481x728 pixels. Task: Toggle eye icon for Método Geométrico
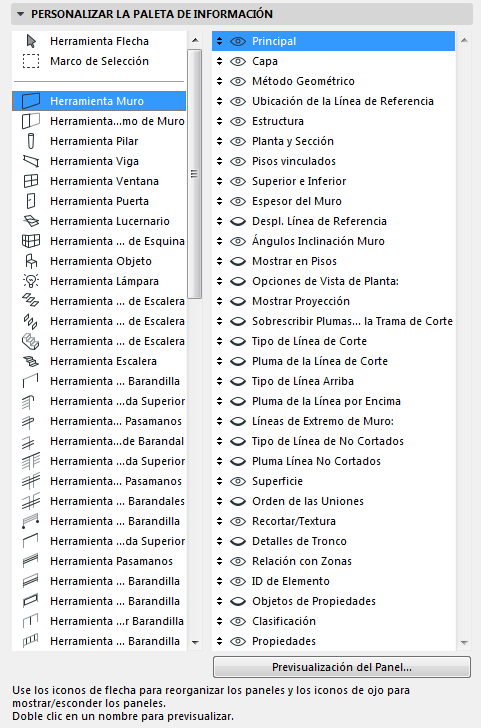click(x=238, y=81)
